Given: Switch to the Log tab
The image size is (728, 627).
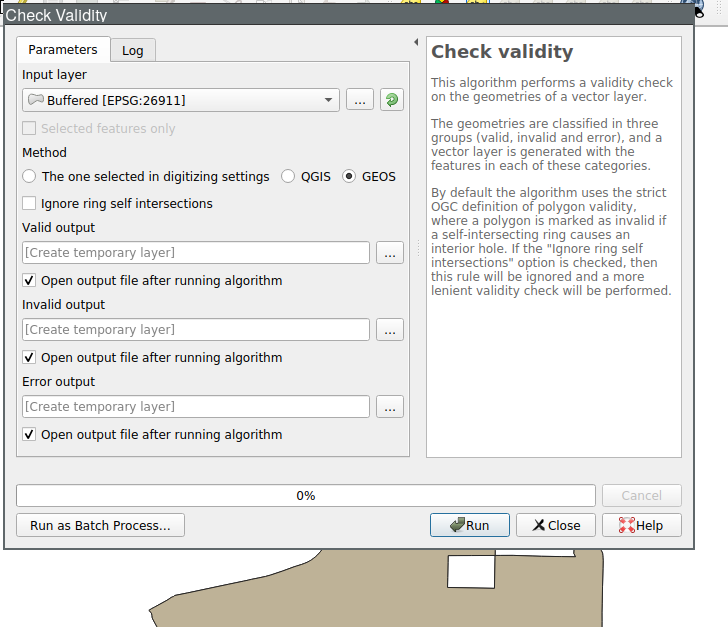Looking at the screenshot, I should click(x=133, y=51).
